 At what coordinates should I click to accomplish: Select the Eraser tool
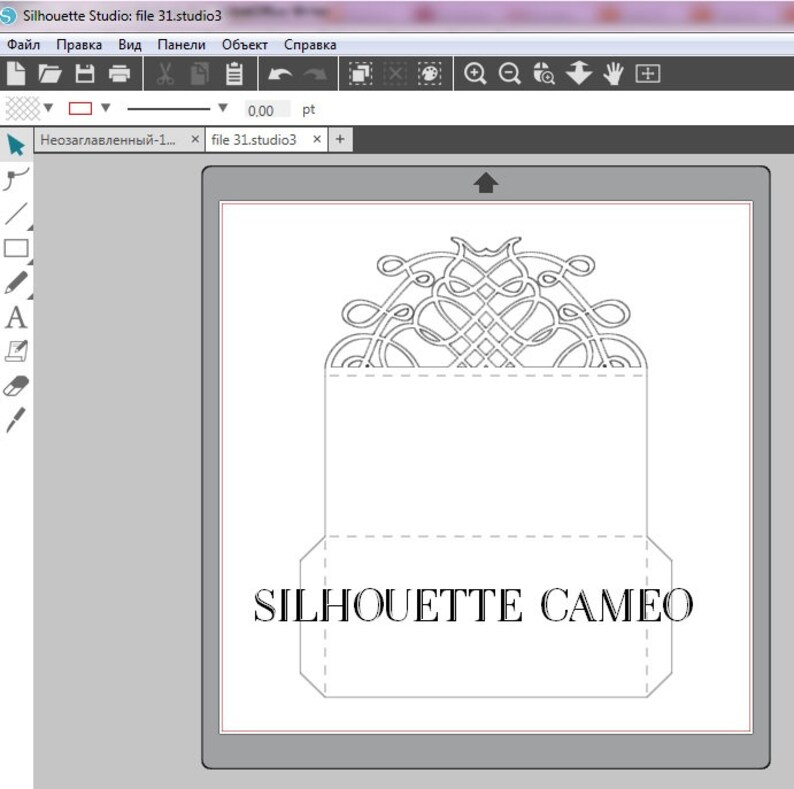coord(16,386)
